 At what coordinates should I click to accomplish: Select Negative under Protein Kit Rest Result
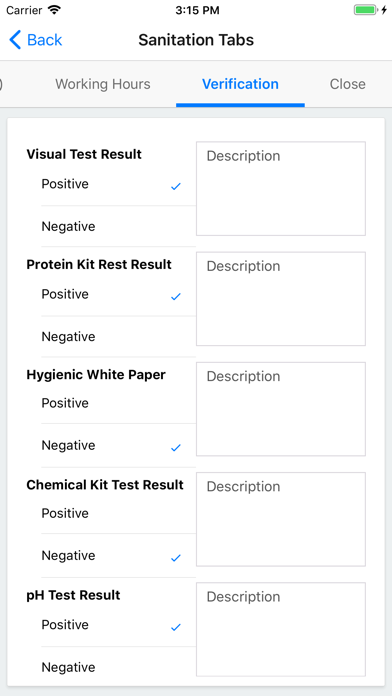click(x=119, y=336)
